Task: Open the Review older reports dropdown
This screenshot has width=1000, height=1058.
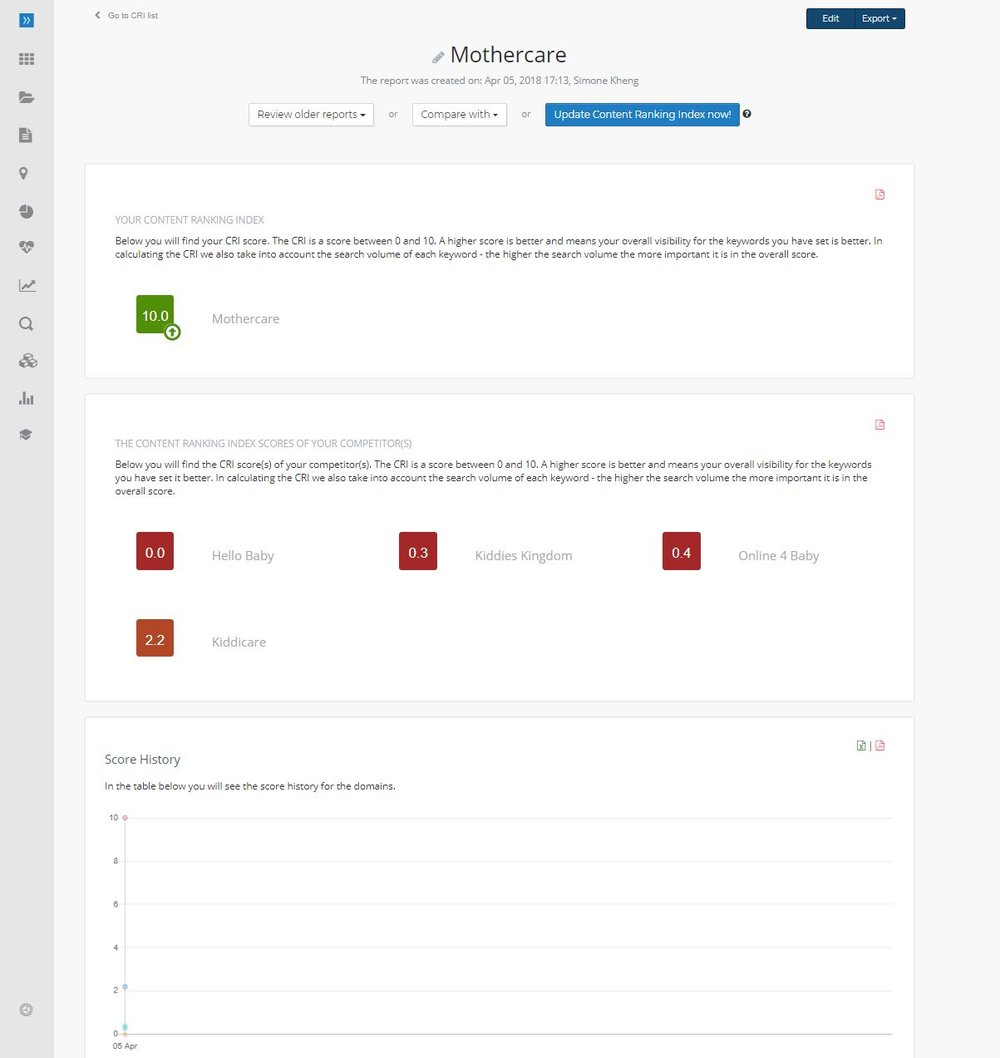Action: point(310,114)
